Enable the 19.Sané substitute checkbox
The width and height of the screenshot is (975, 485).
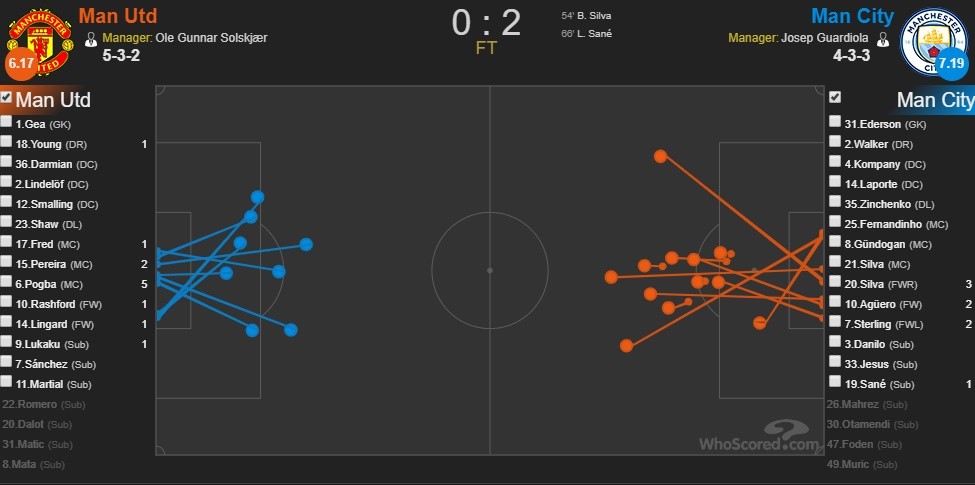pyautogui.click(x=835, y=384)
